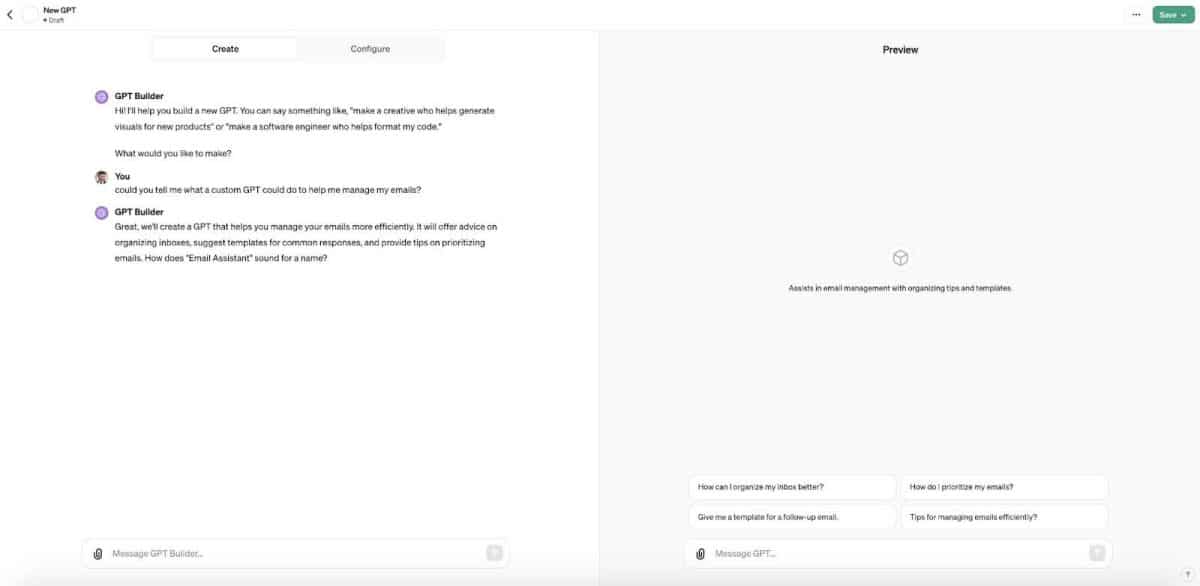Choose "How can I organize my inbox better?"
This screenshot has width=1200, height=586.
click(x=792, y=487)
